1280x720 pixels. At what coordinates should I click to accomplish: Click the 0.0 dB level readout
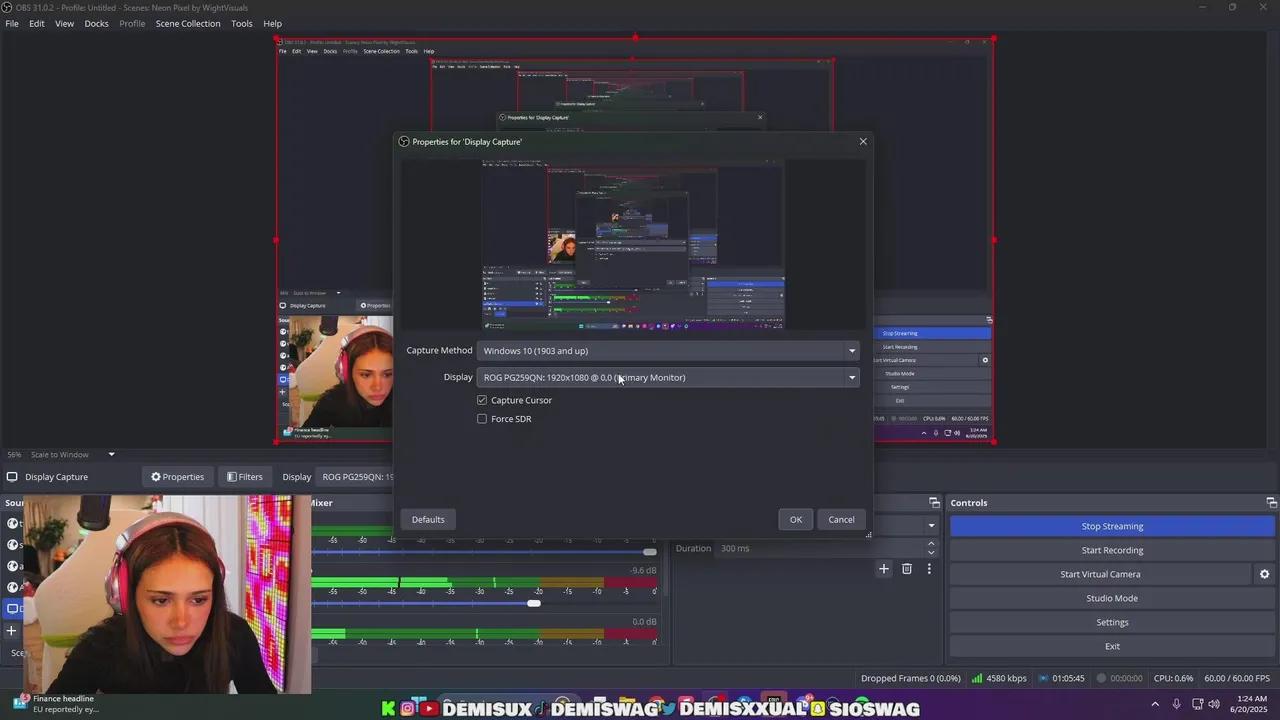[x=644, y=622]
